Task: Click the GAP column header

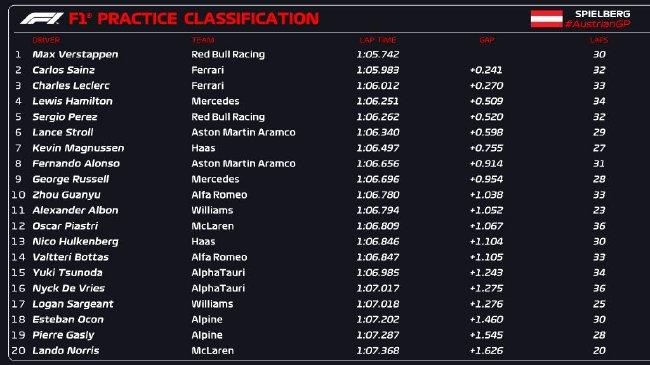Action: coord(487,40)
